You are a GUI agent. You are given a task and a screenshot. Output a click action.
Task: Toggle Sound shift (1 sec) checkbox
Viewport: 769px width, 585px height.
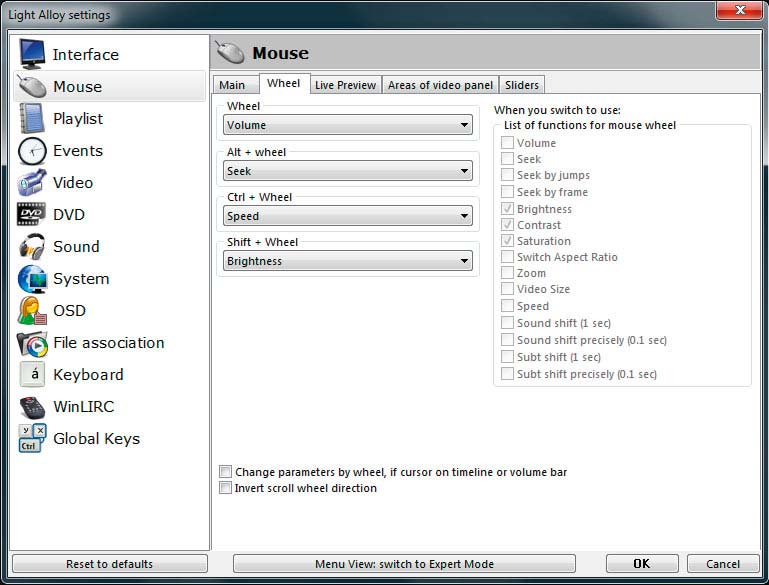507,323
